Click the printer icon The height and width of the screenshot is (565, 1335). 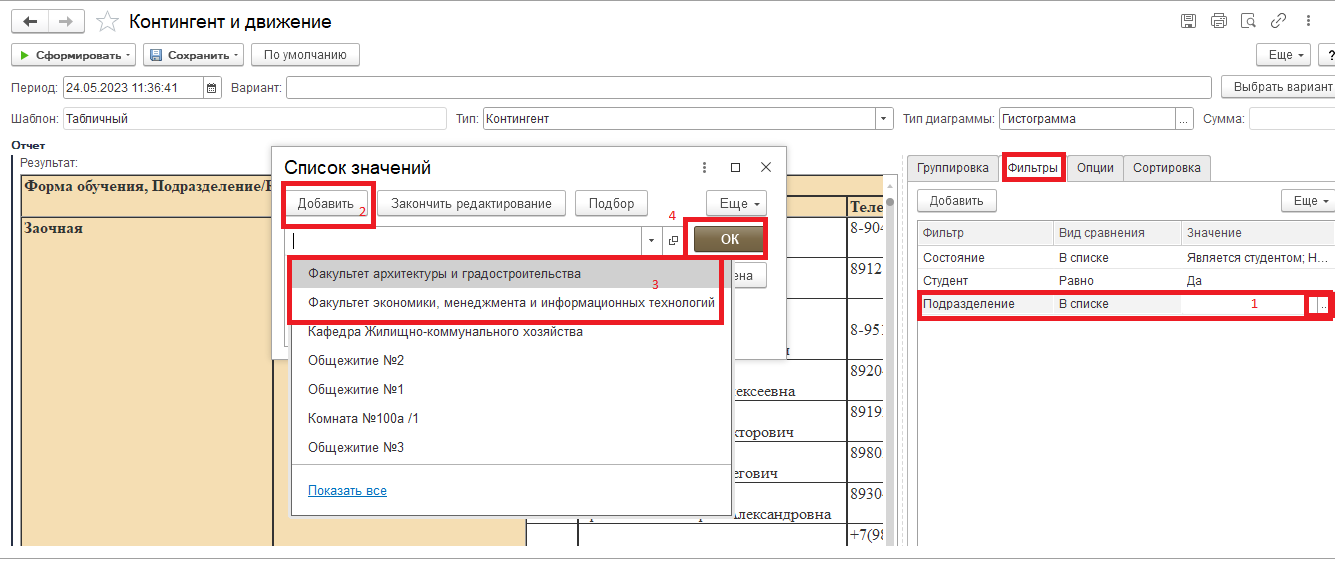(1218, 21)
